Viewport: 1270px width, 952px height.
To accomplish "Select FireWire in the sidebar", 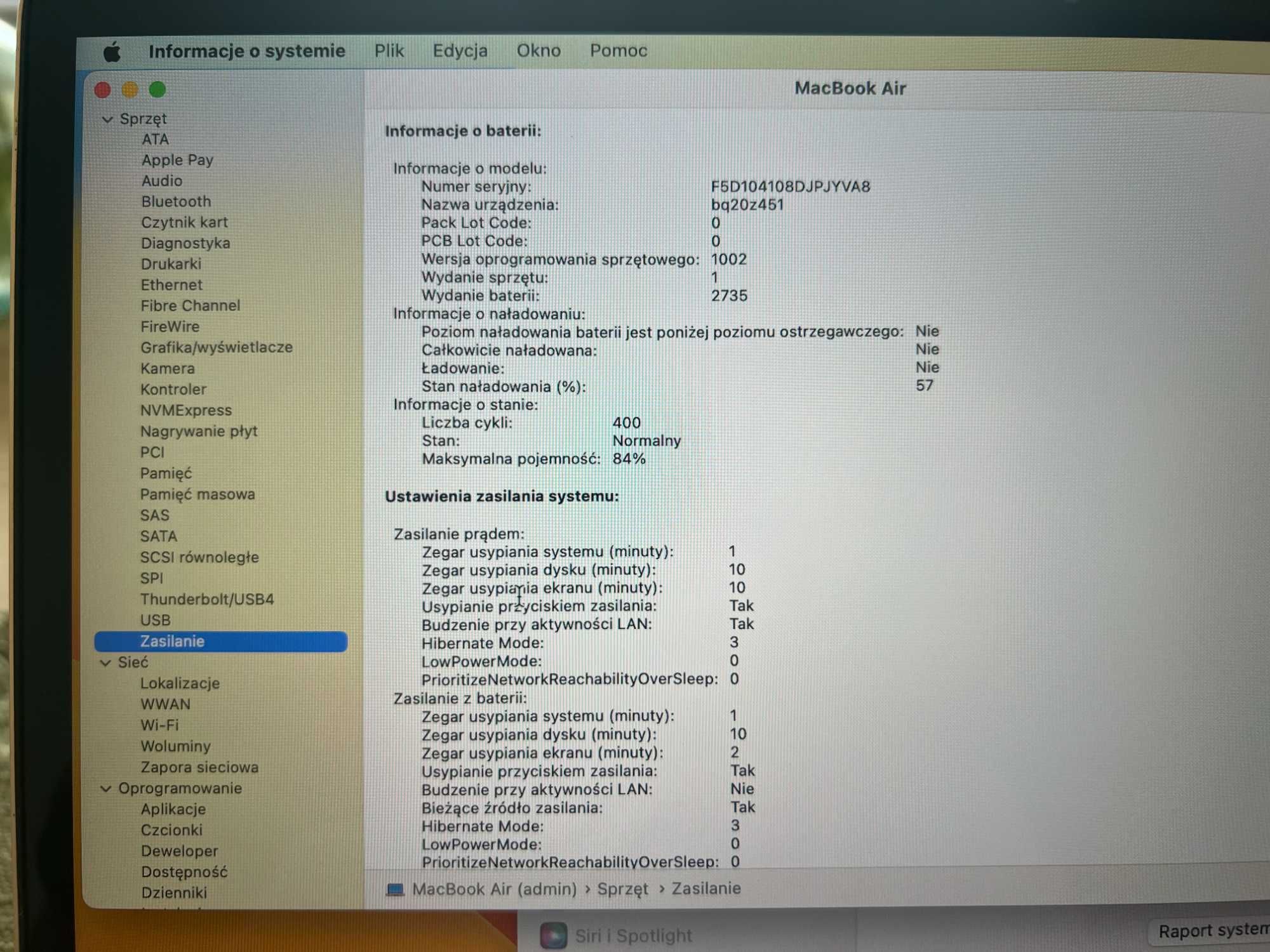I will point(170,327).
